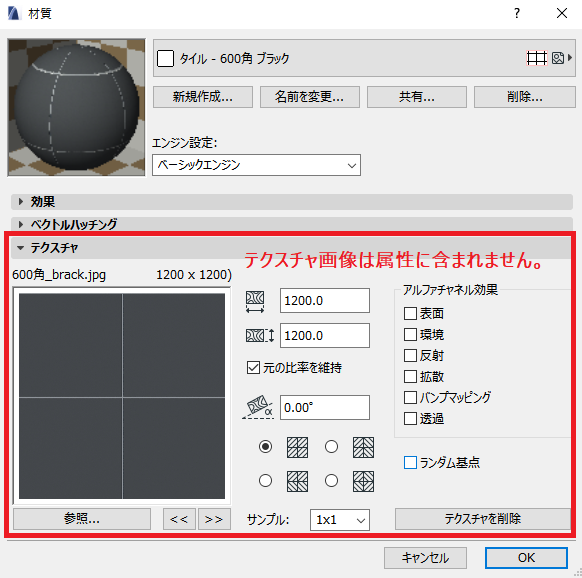Click the ARCHICAD app icon in title bar

pos(14,13)
